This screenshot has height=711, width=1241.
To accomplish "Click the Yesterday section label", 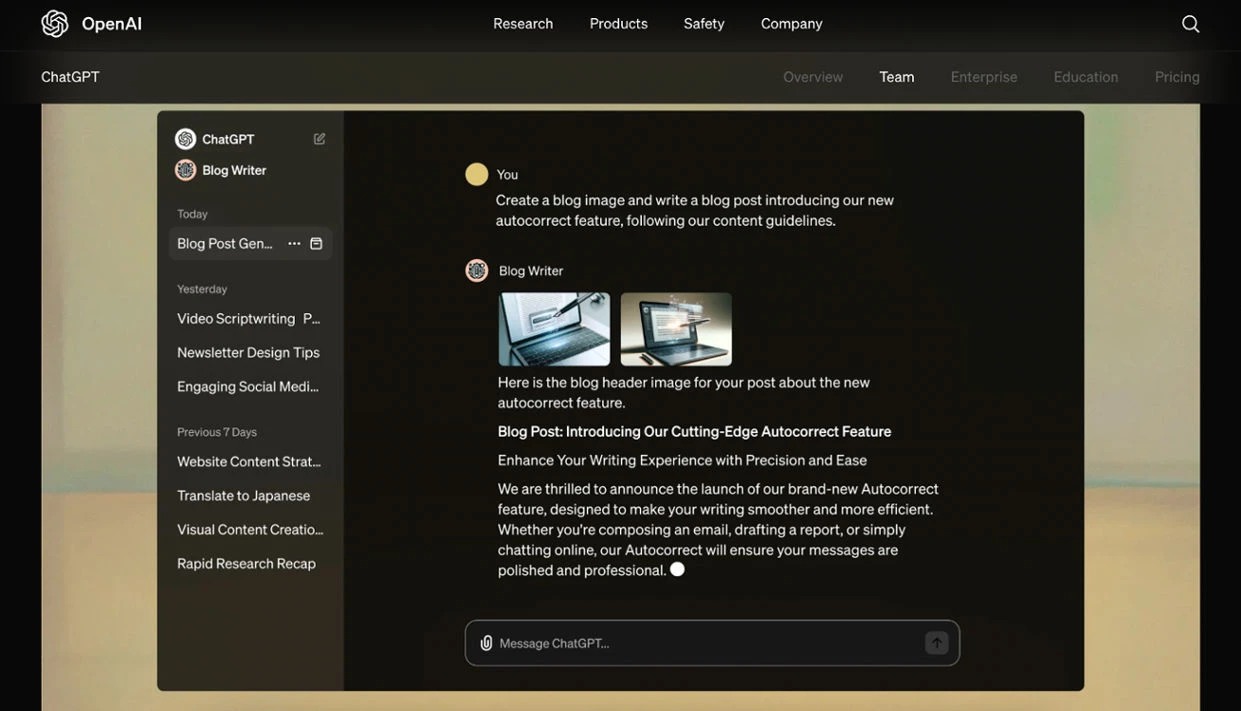I will click(x=202, y=289).
